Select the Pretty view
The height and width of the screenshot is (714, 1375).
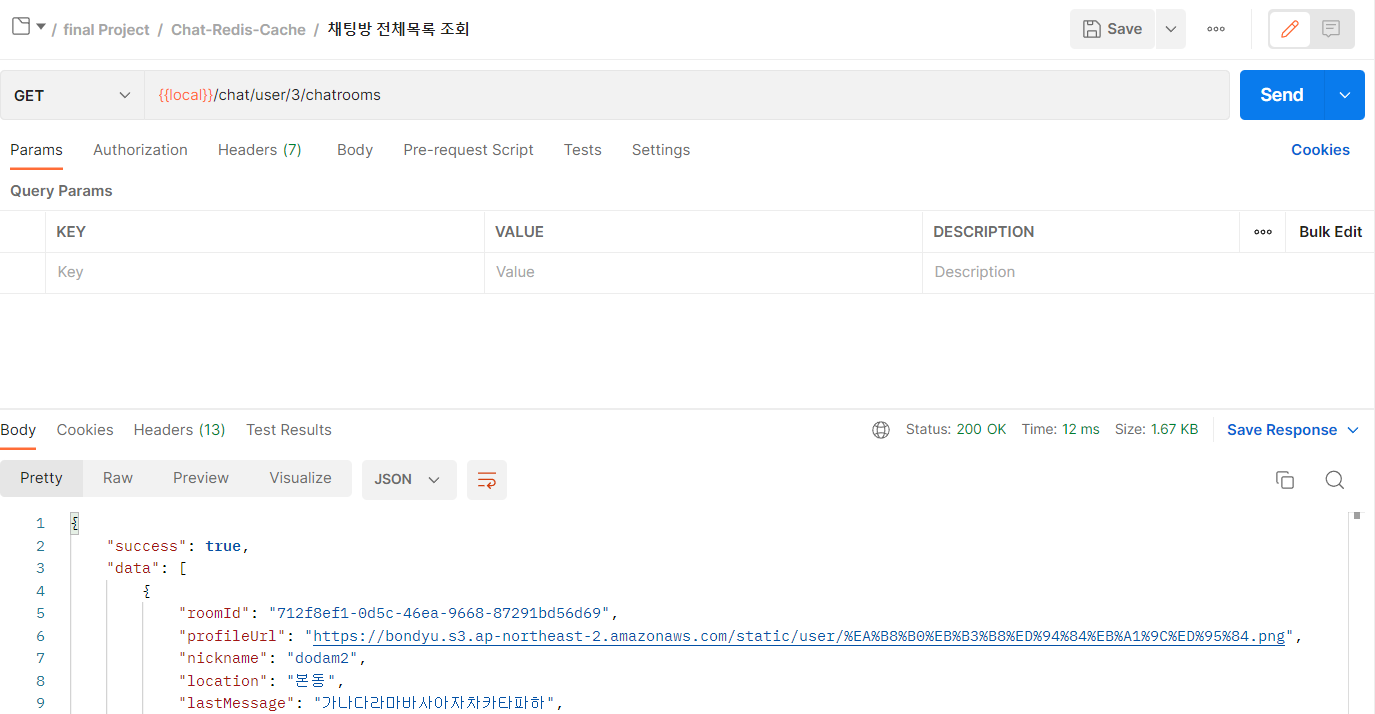pyautogui.click(x=41, y=478)
